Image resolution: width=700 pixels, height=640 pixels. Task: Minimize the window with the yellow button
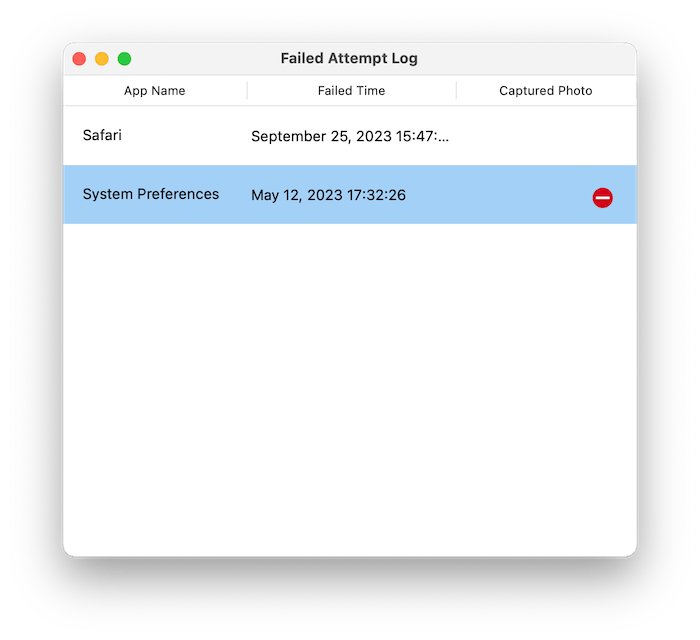point(102,58)
